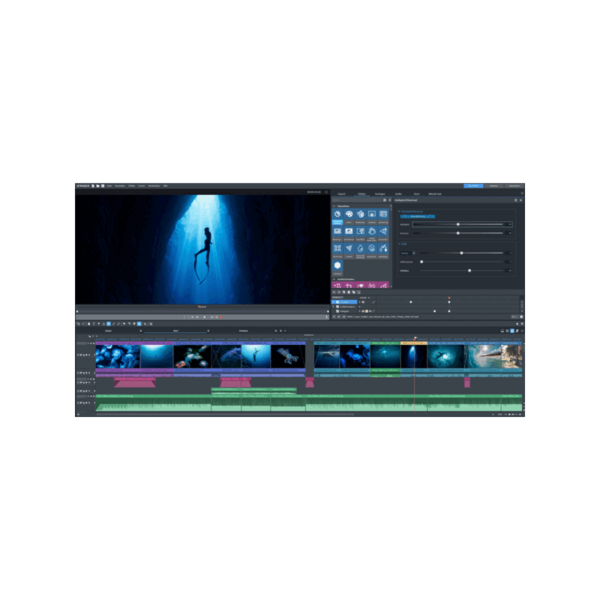
Task: Click the Gamma slider handle
Action: click(461, 253)
